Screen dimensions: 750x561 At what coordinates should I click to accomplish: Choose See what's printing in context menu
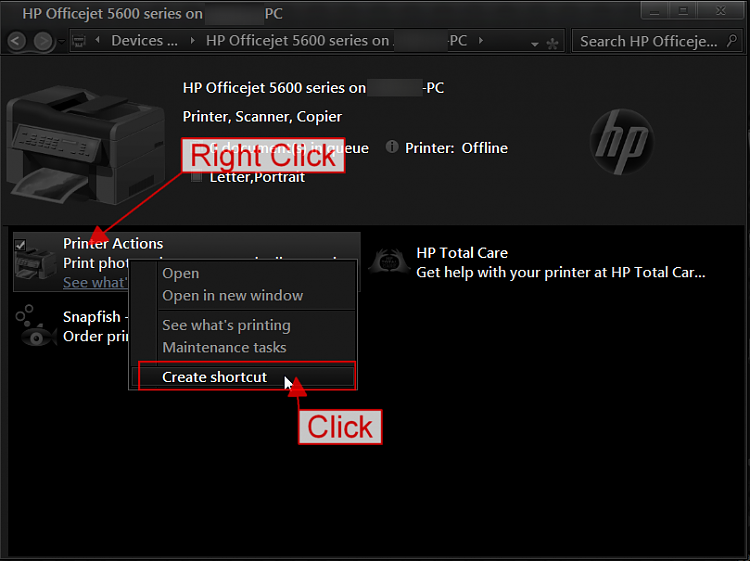click(244, 325)
